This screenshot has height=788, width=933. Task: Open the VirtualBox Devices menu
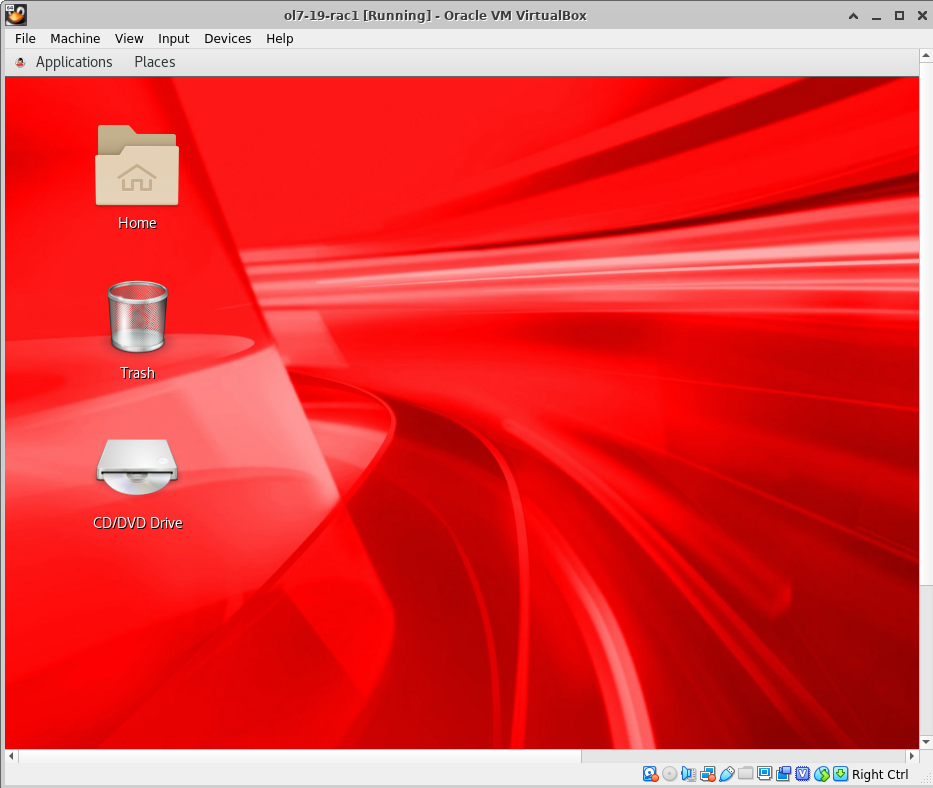(x=227, y=38)
